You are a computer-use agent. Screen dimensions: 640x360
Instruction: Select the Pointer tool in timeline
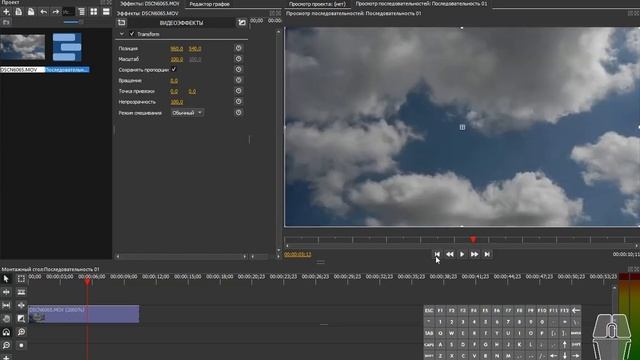pyautogui.click(x=6, y=279)
